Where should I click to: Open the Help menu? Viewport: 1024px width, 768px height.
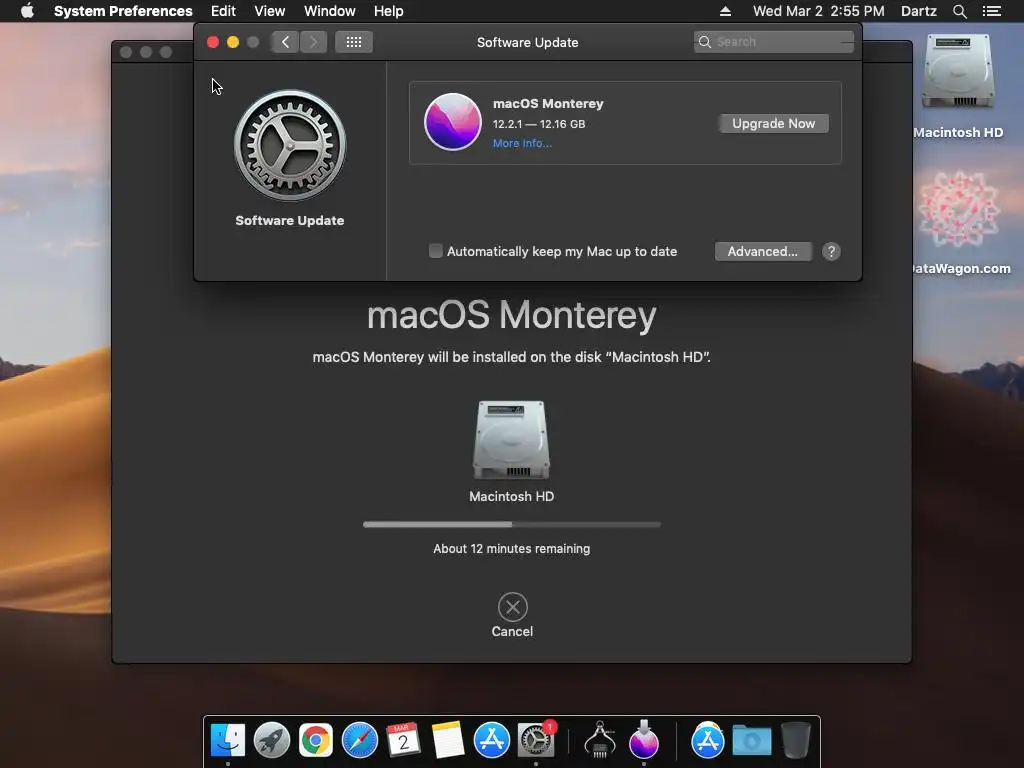pyautogui.click(x=389, y=11)
